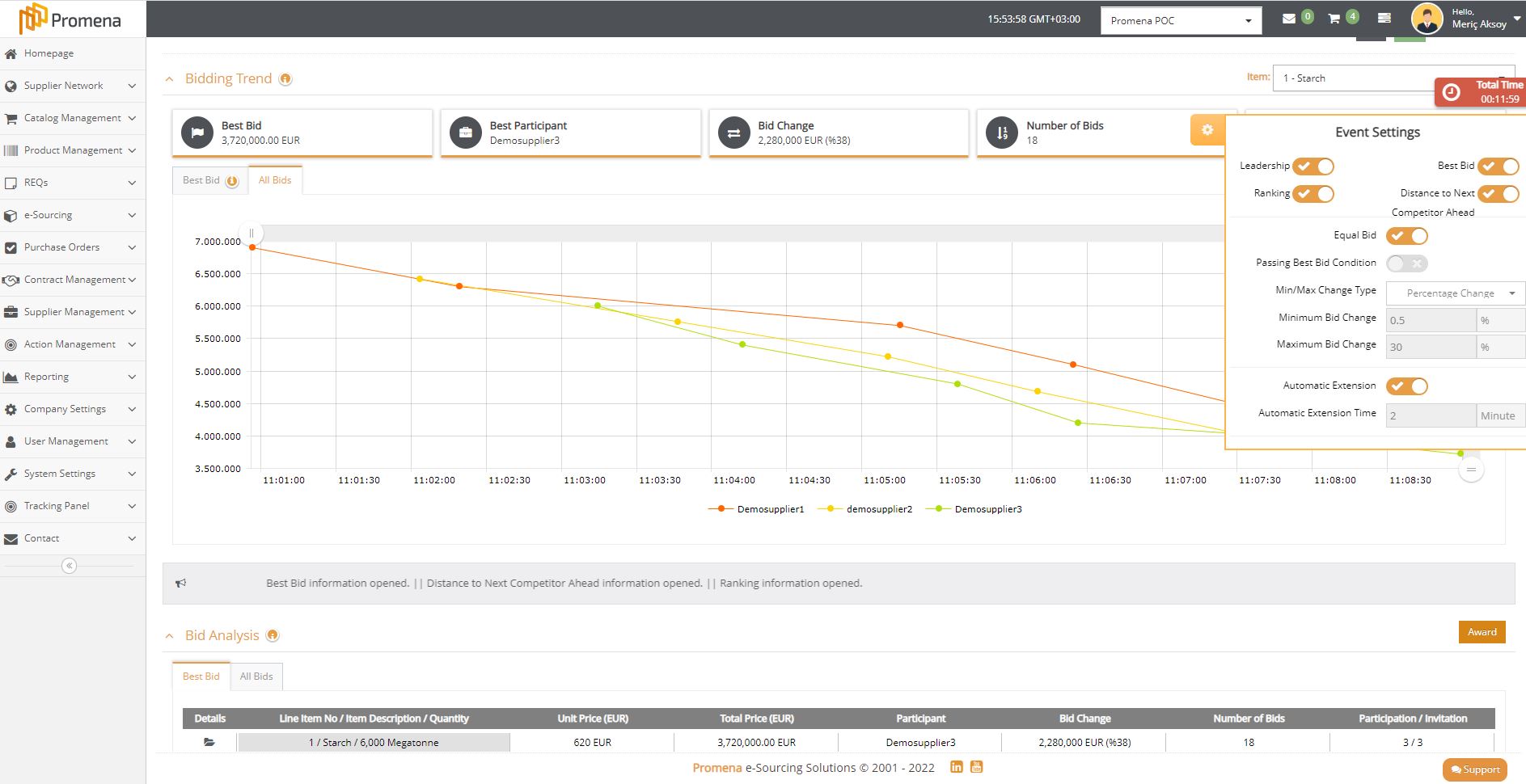This screenshot has width=1526, height=784.
Task: Open the YouTube footer icon
Action: (976, 767)
